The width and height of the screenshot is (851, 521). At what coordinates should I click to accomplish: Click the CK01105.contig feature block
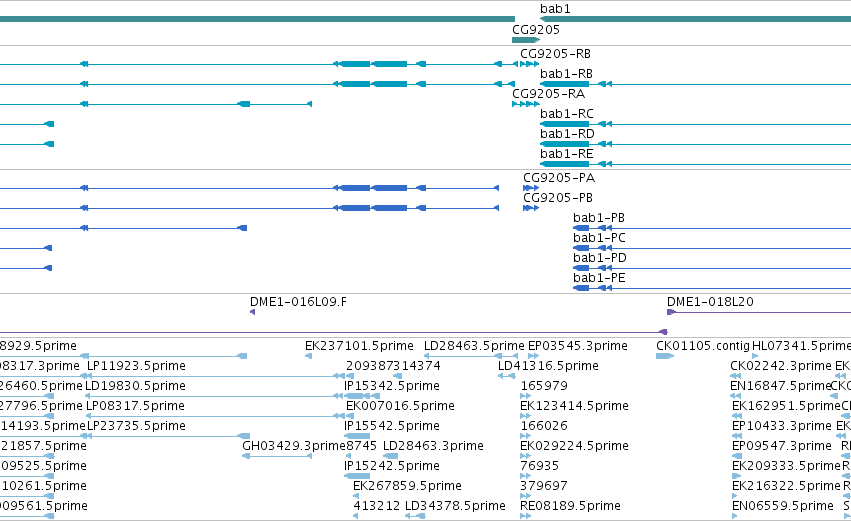664,356
